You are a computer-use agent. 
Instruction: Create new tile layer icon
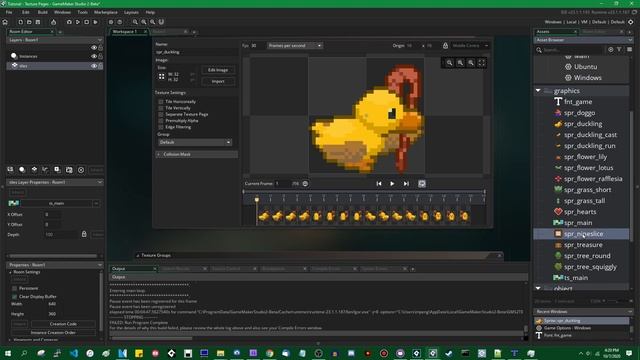[34, 170]
